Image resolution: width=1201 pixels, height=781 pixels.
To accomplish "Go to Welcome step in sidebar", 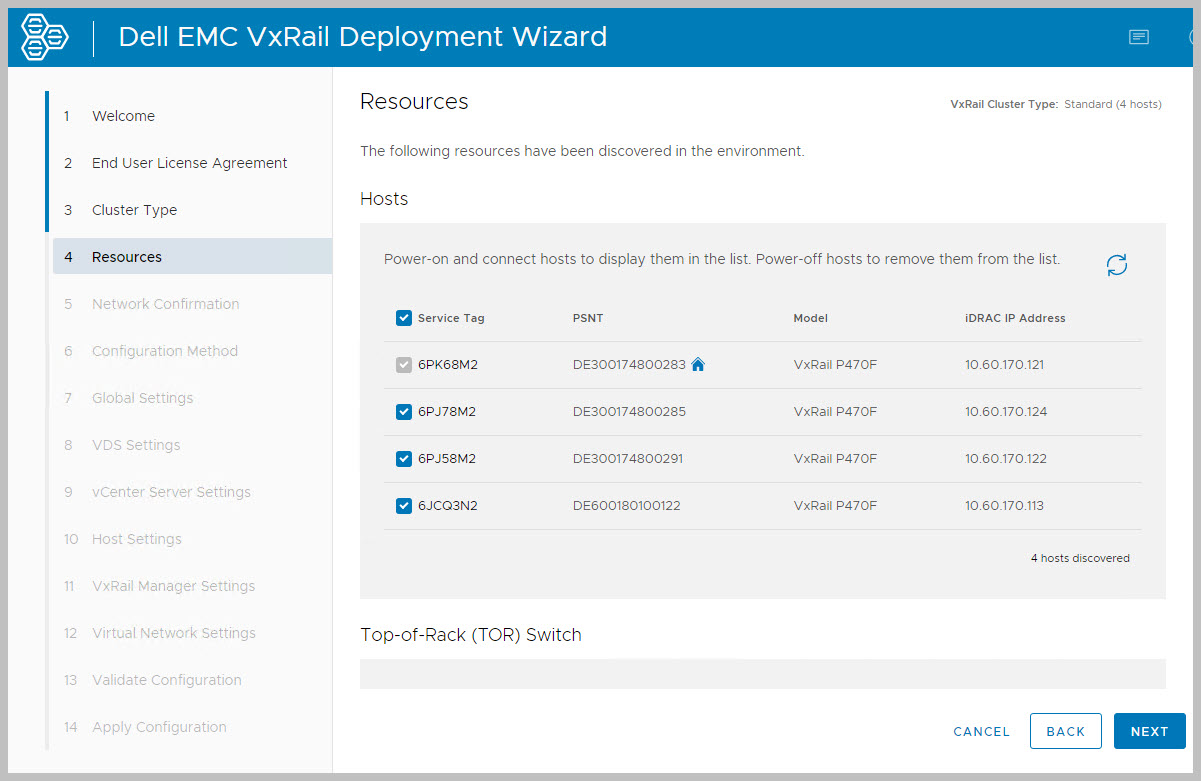I will [x=123, y=116].
